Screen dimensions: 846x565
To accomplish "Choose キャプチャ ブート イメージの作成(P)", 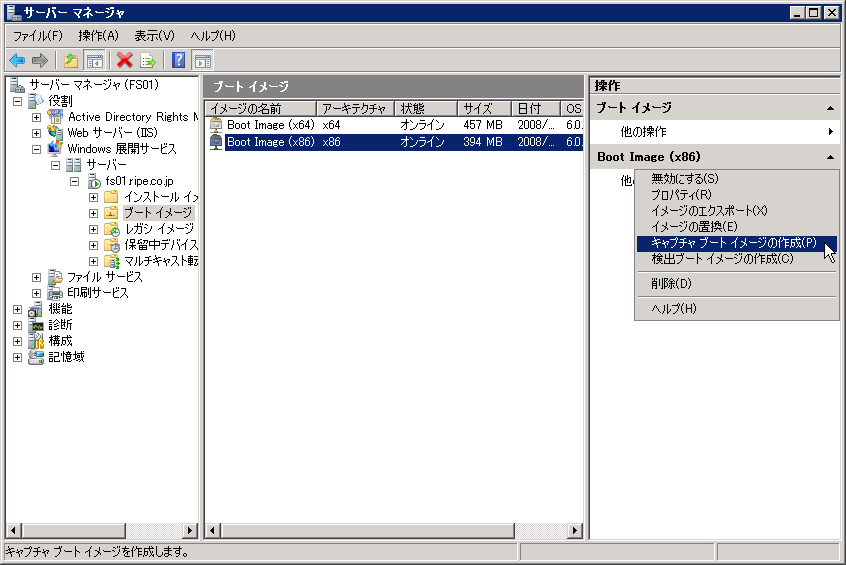I will pyautogui.click(x=736, y=243).
